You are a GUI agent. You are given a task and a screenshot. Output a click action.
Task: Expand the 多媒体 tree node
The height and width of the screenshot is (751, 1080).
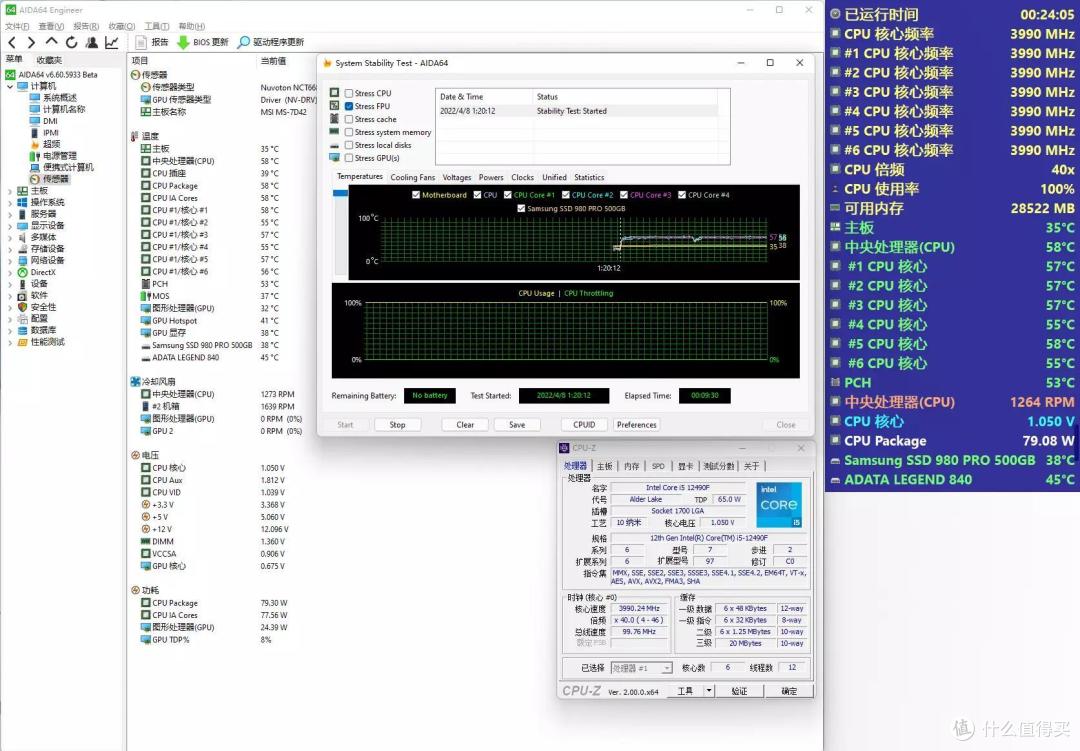[x=10, y=237]
